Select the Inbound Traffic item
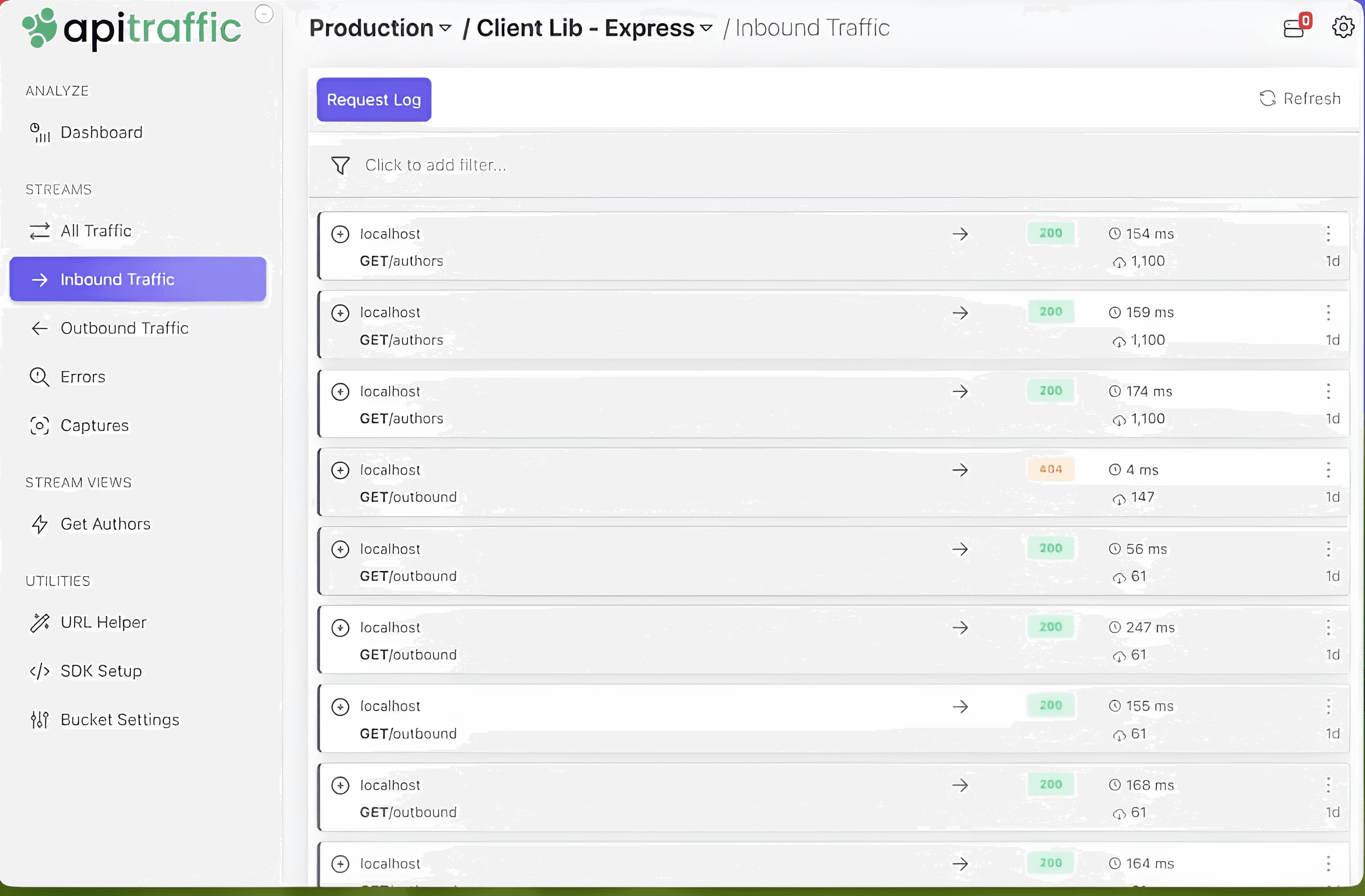This screenshot has width=1365, height=896. [x=138, y=279]
